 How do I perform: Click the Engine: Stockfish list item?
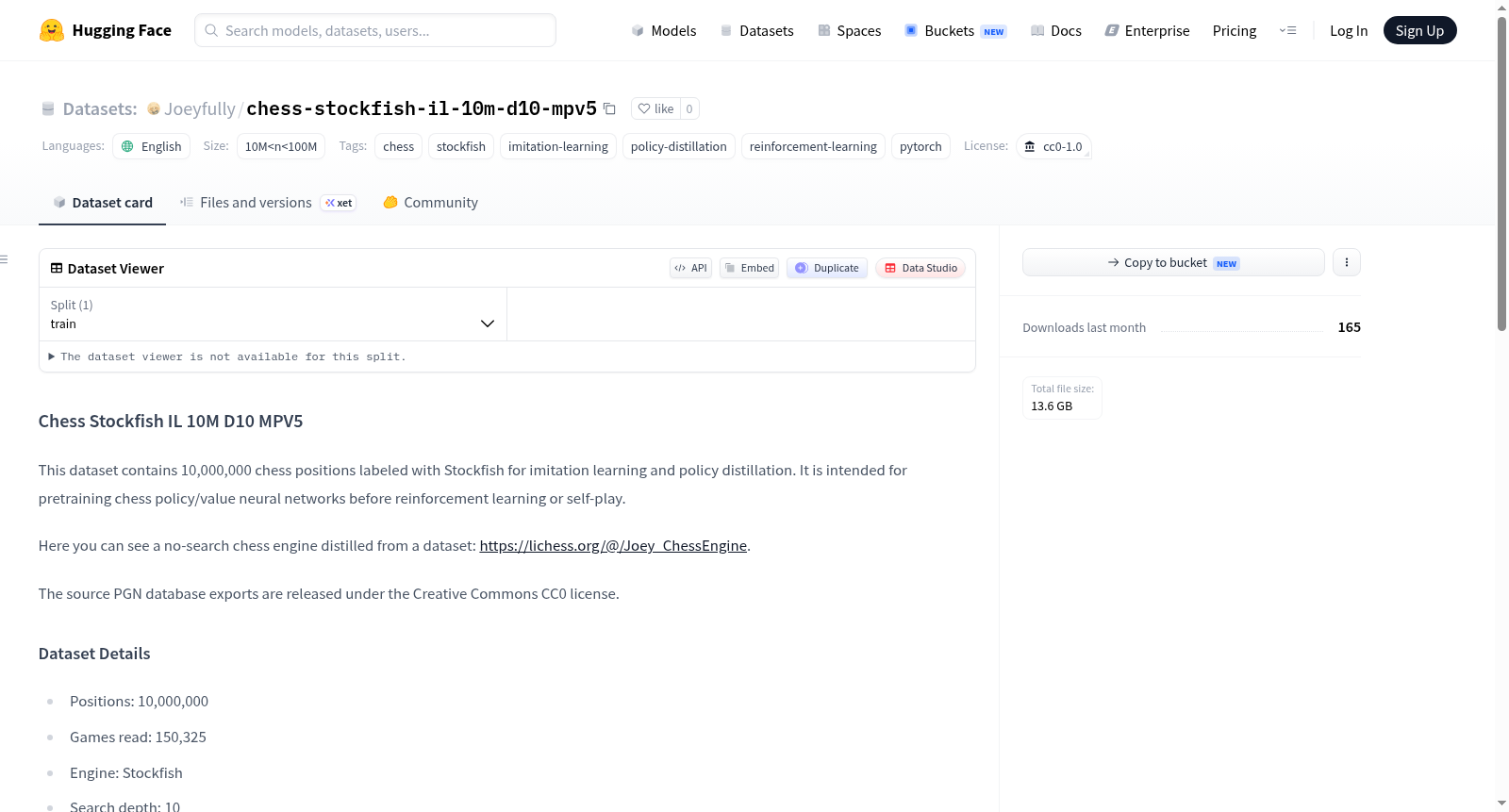coord(126,772)
